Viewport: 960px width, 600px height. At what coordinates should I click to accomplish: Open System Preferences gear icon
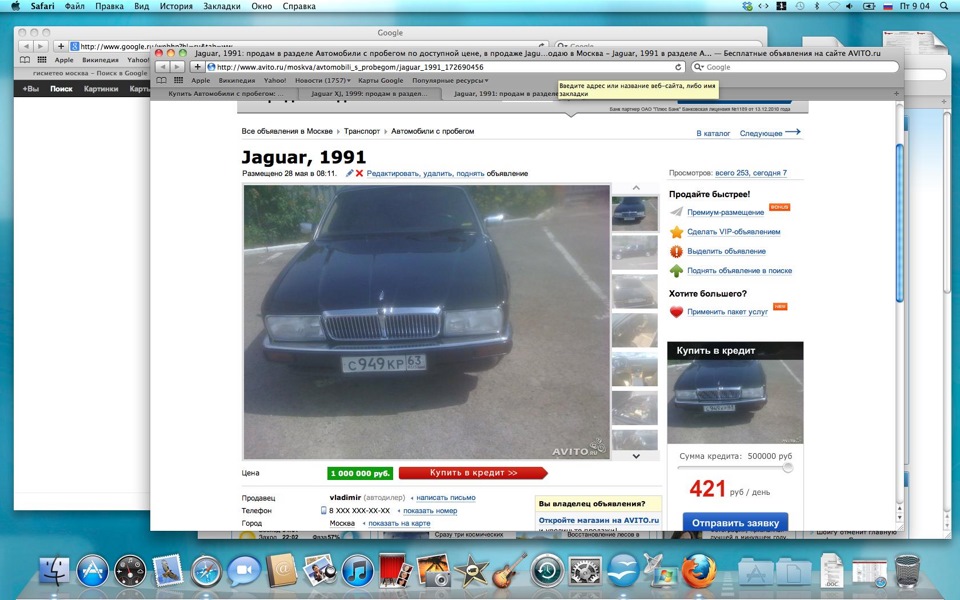pyautogui.click(x=585, y=571)
